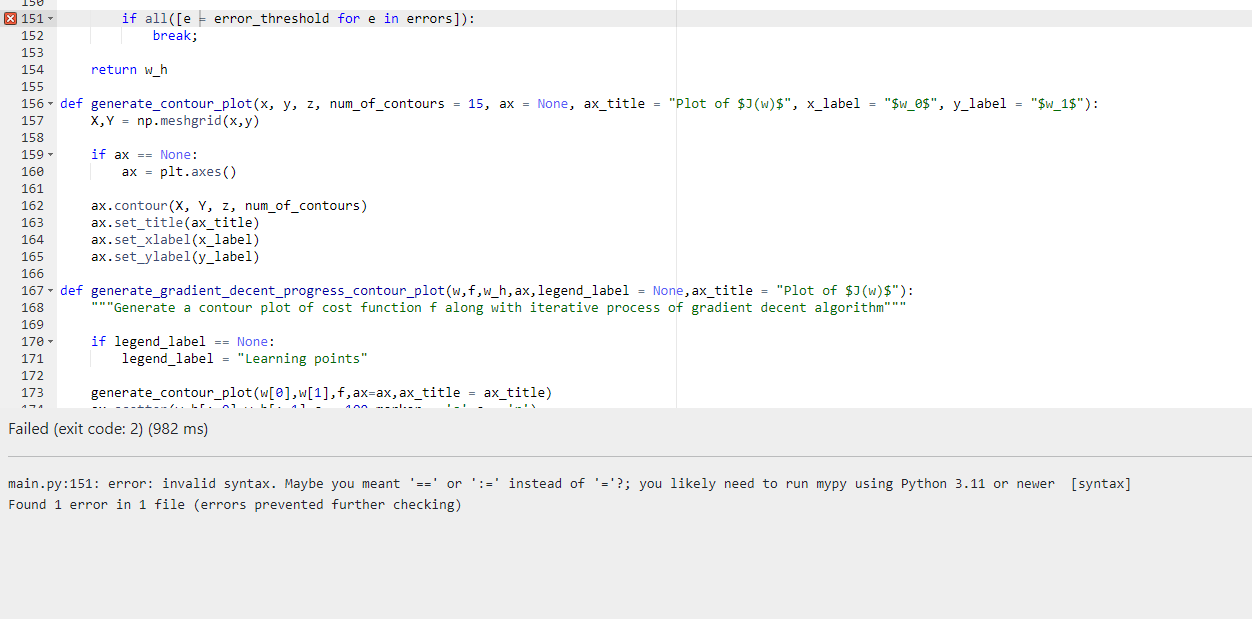Click the 'ax = plt.axes()' line

pos(179,172)
